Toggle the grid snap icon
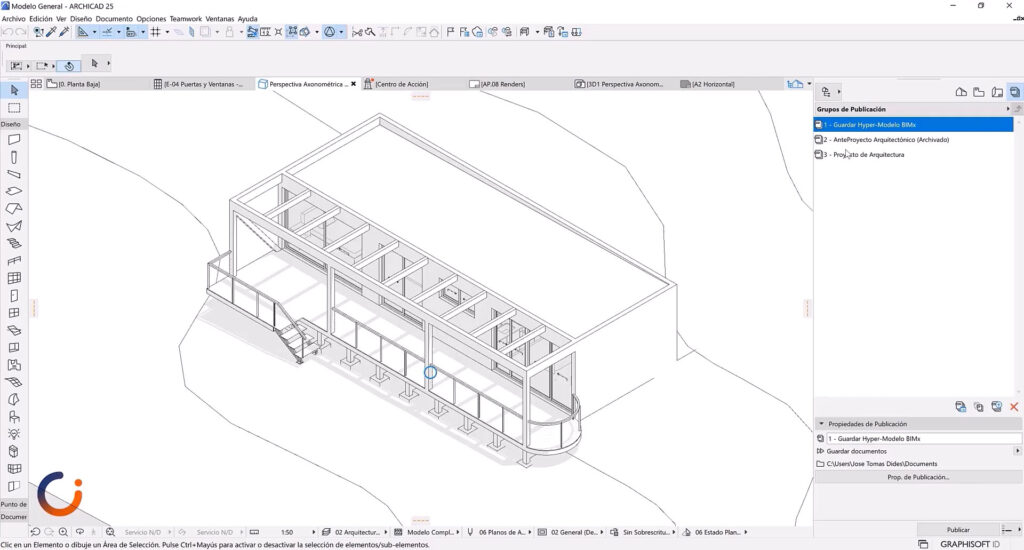Image resolution: width=1024 pixels, height=550 pixels. point(156,32)
